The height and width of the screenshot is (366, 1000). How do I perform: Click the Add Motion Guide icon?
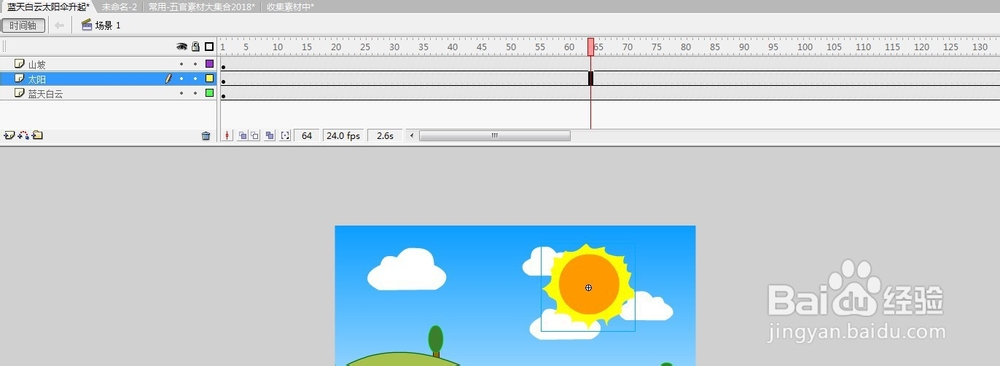(24, 135)
